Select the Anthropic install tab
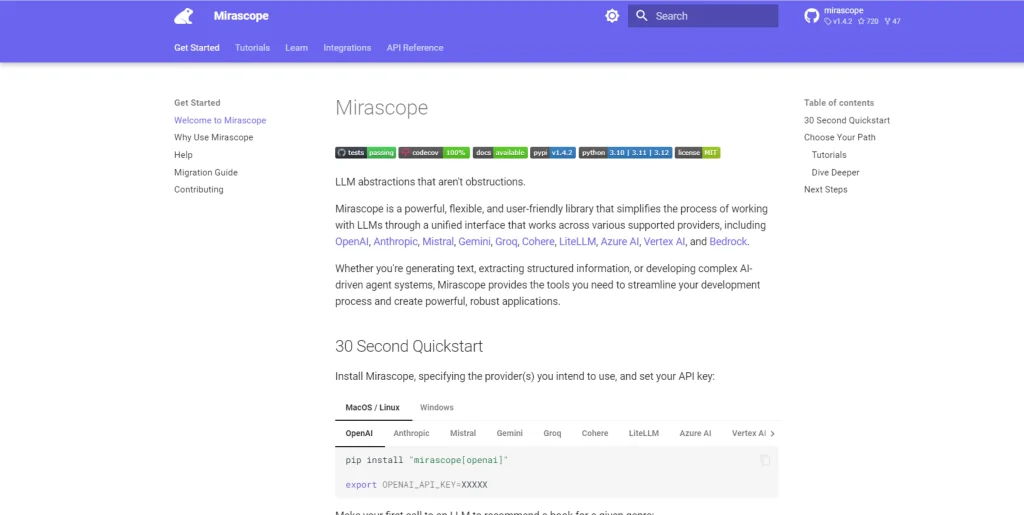This screenshot has width=1024, height=515. tap(411, 433)
